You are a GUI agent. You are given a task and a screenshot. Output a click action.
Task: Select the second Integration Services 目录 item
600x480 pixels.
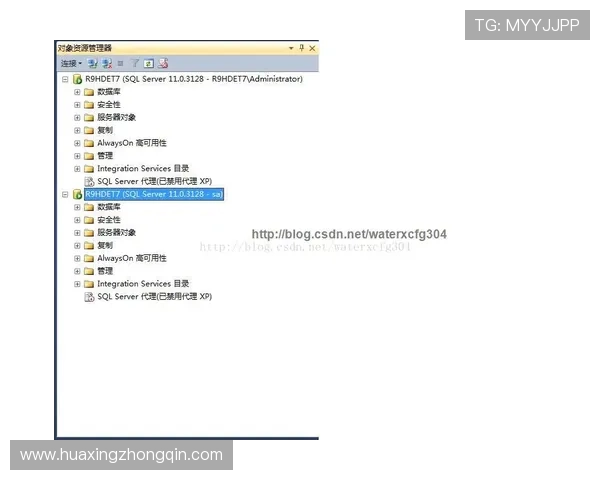[x=143, y=284]
